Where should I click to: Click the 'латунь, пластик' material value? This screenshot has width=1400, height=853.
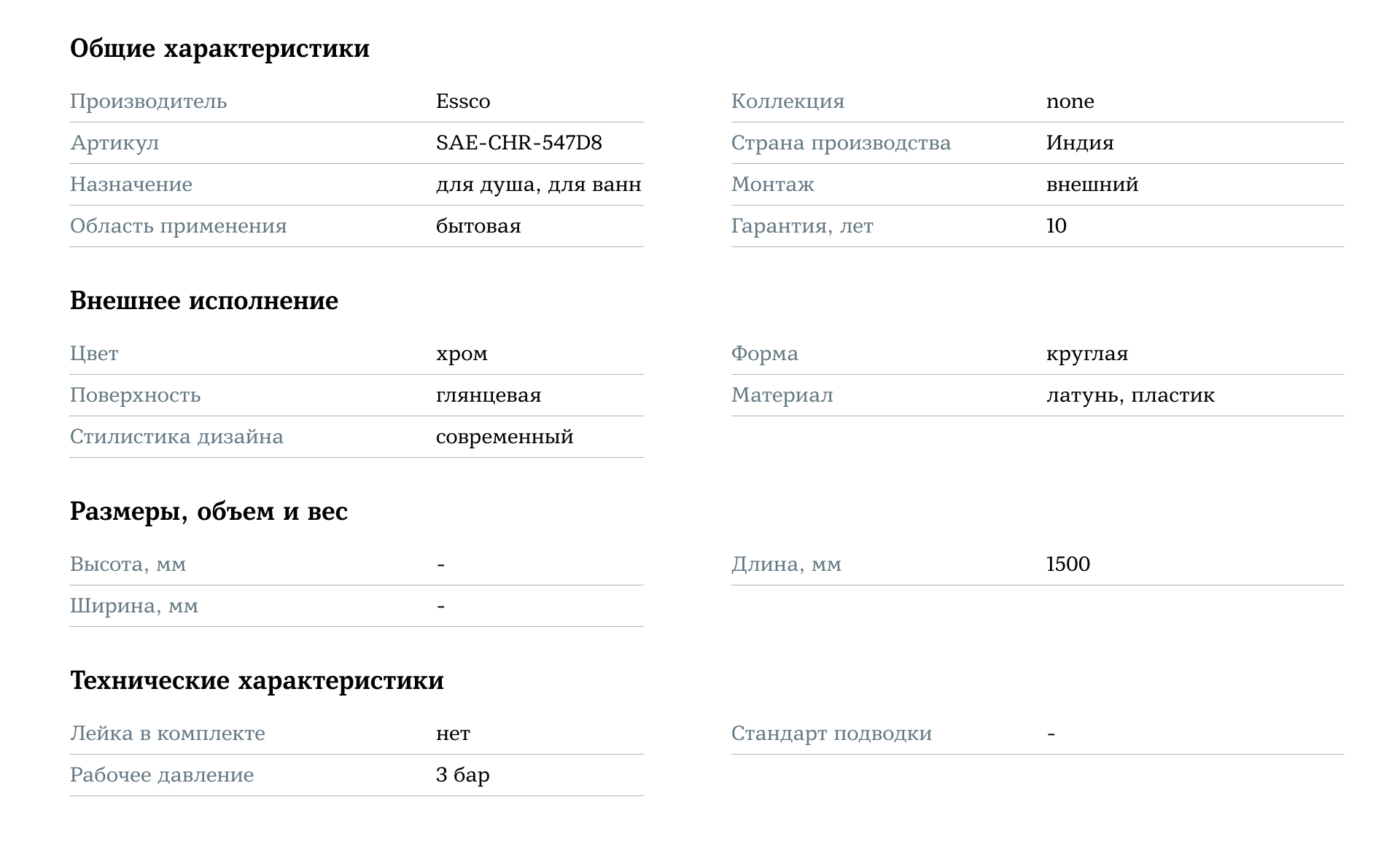tap(1129, 396)
